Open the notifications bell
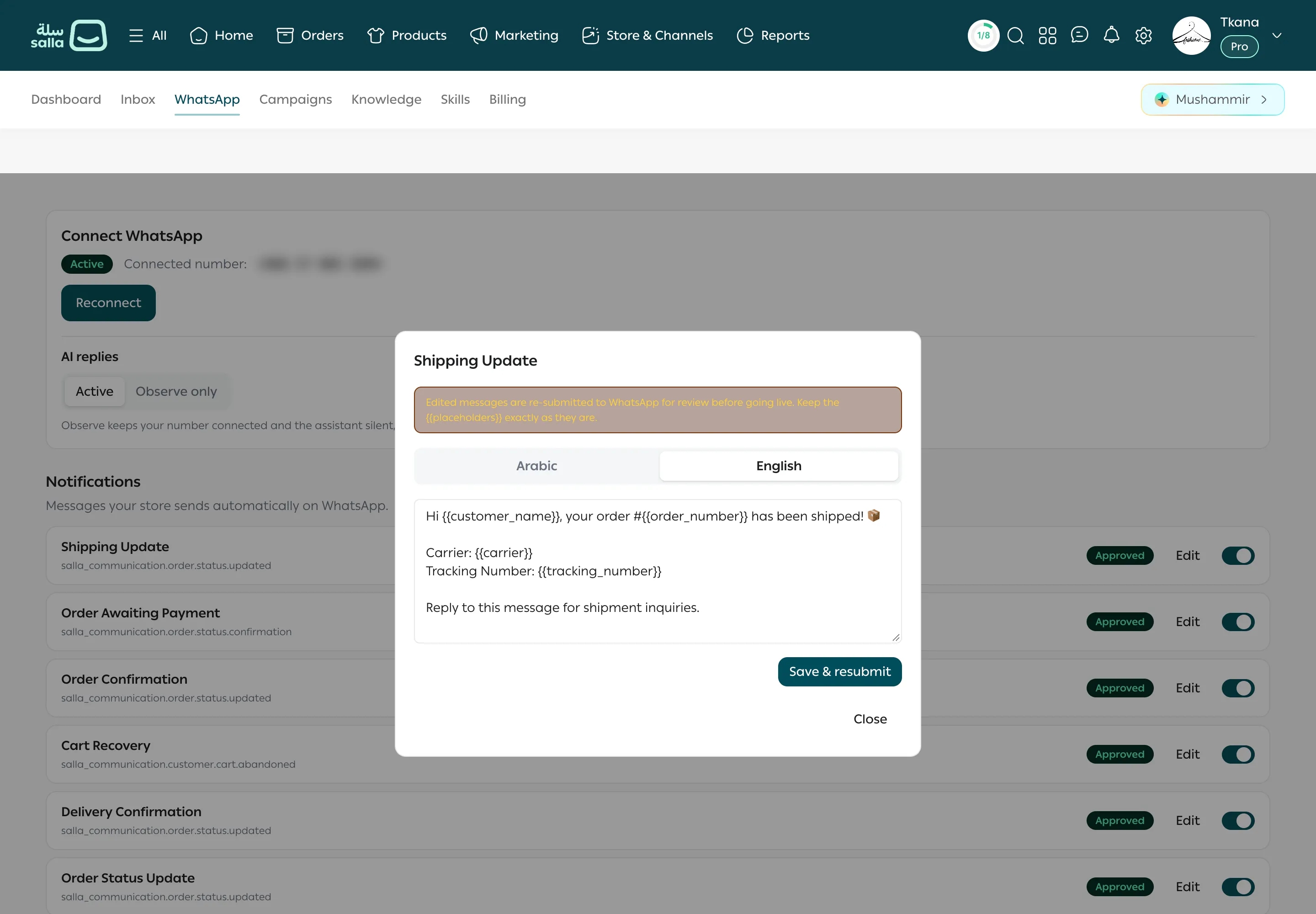 (x=1112, y=36)
